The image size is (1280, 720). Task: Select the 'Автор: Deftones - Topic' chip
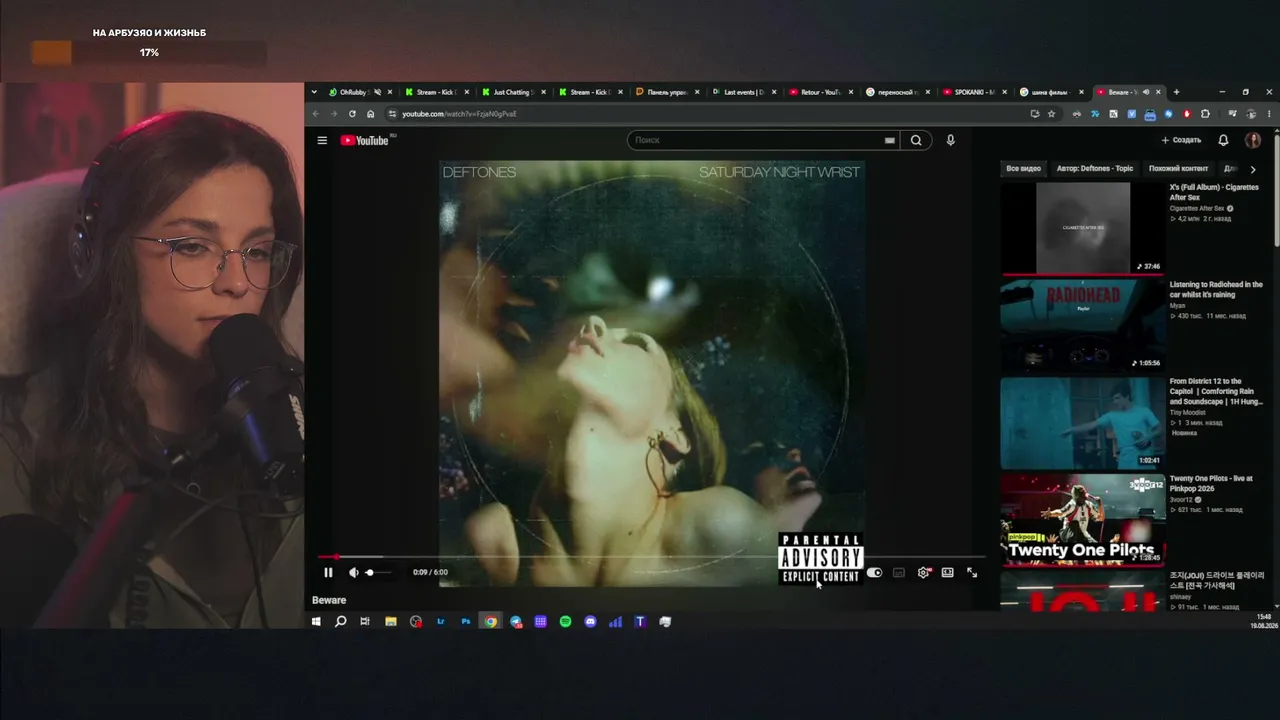[x=1095, y=169]
